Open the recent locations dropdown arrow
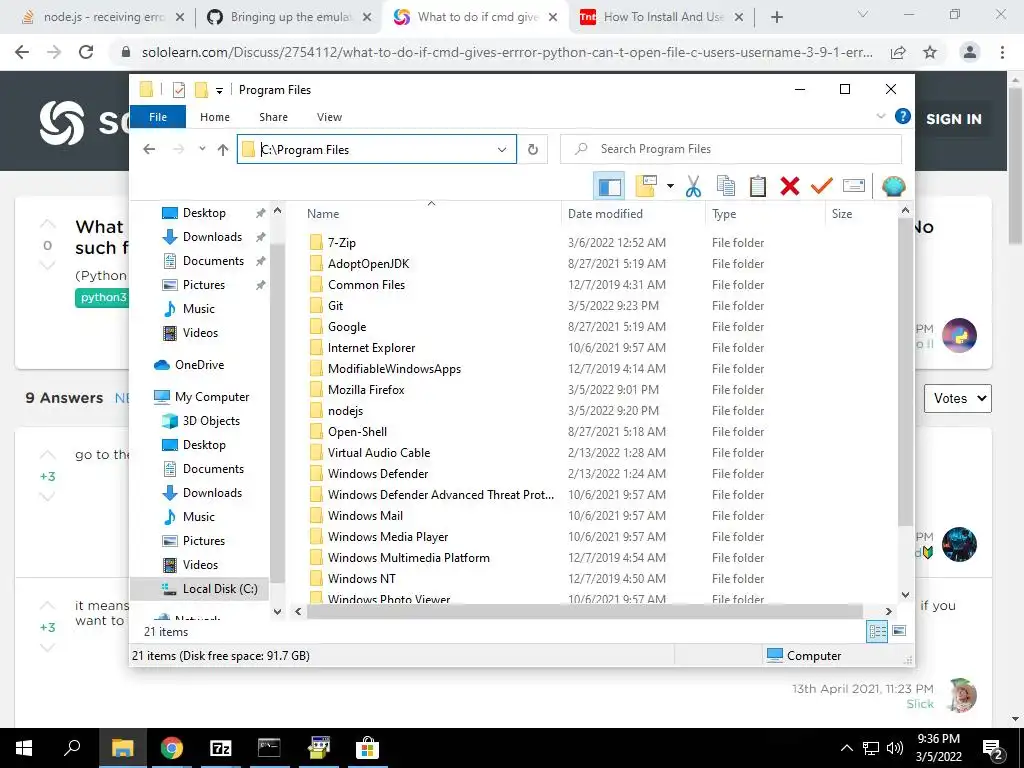 pyautogui.click(x=202, y=149)
